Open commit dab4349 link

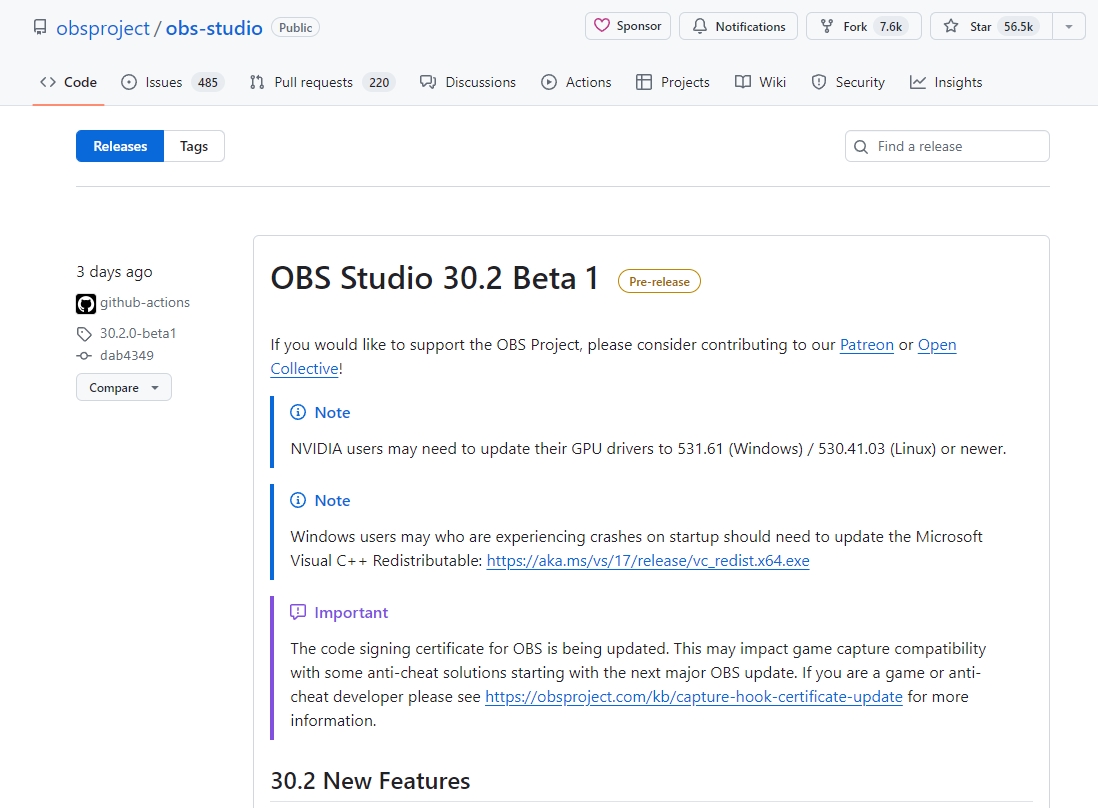[x=127, y=355]
